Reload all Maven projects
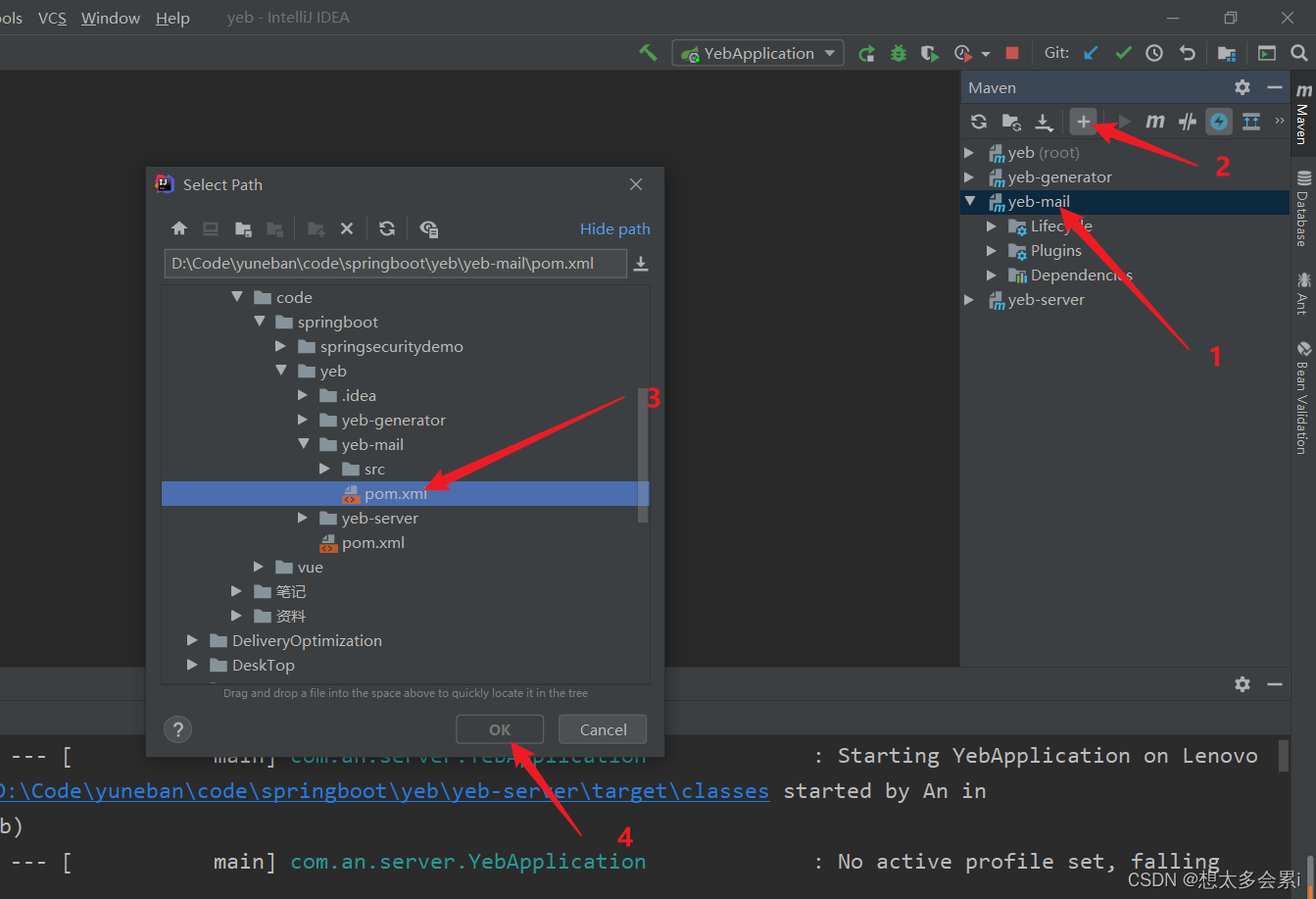This screenshot has width=1316, height=899. (978, 122)
